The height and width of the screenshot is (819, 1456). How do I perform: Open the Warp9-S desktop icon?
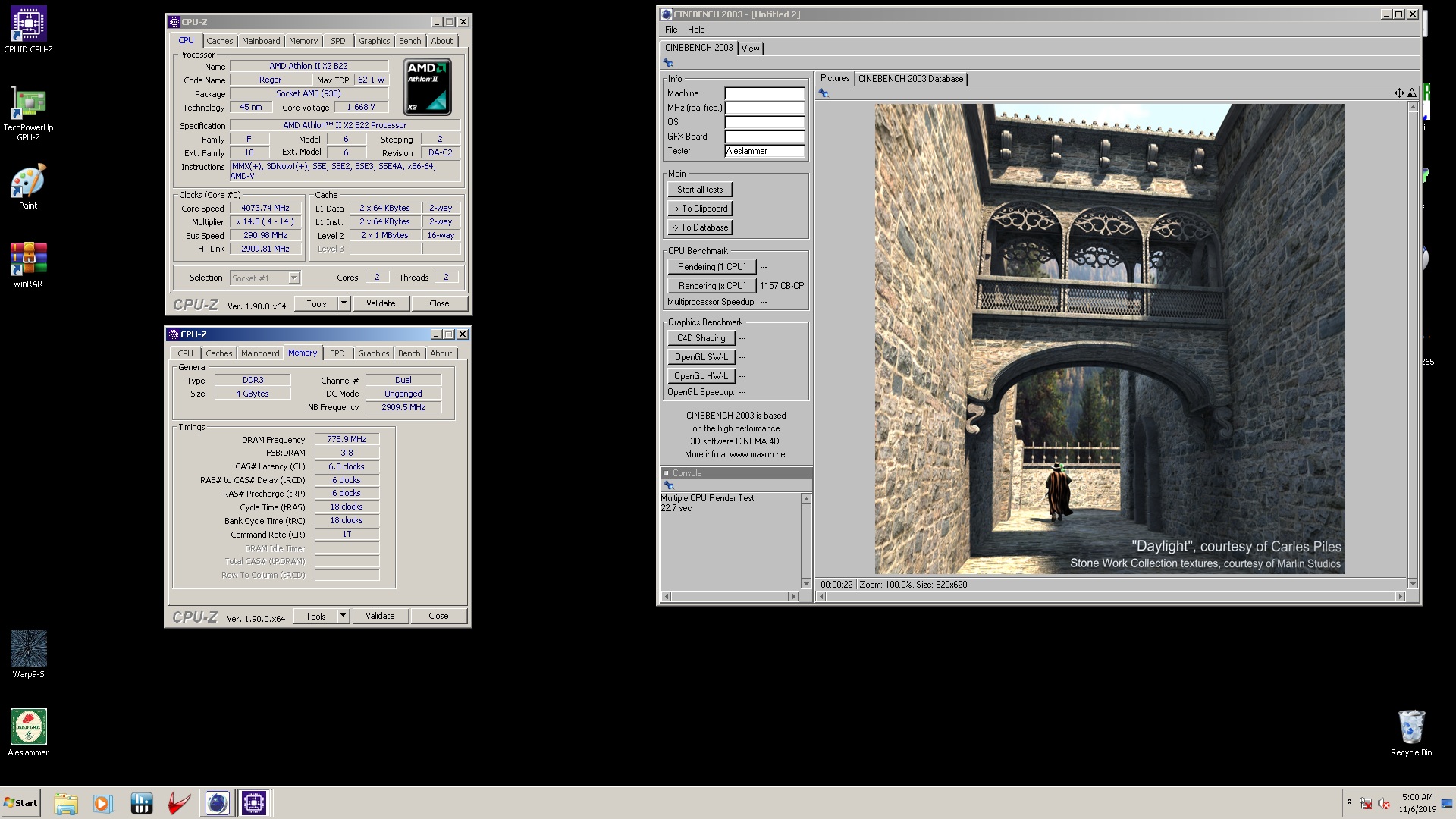pos(28,654)
